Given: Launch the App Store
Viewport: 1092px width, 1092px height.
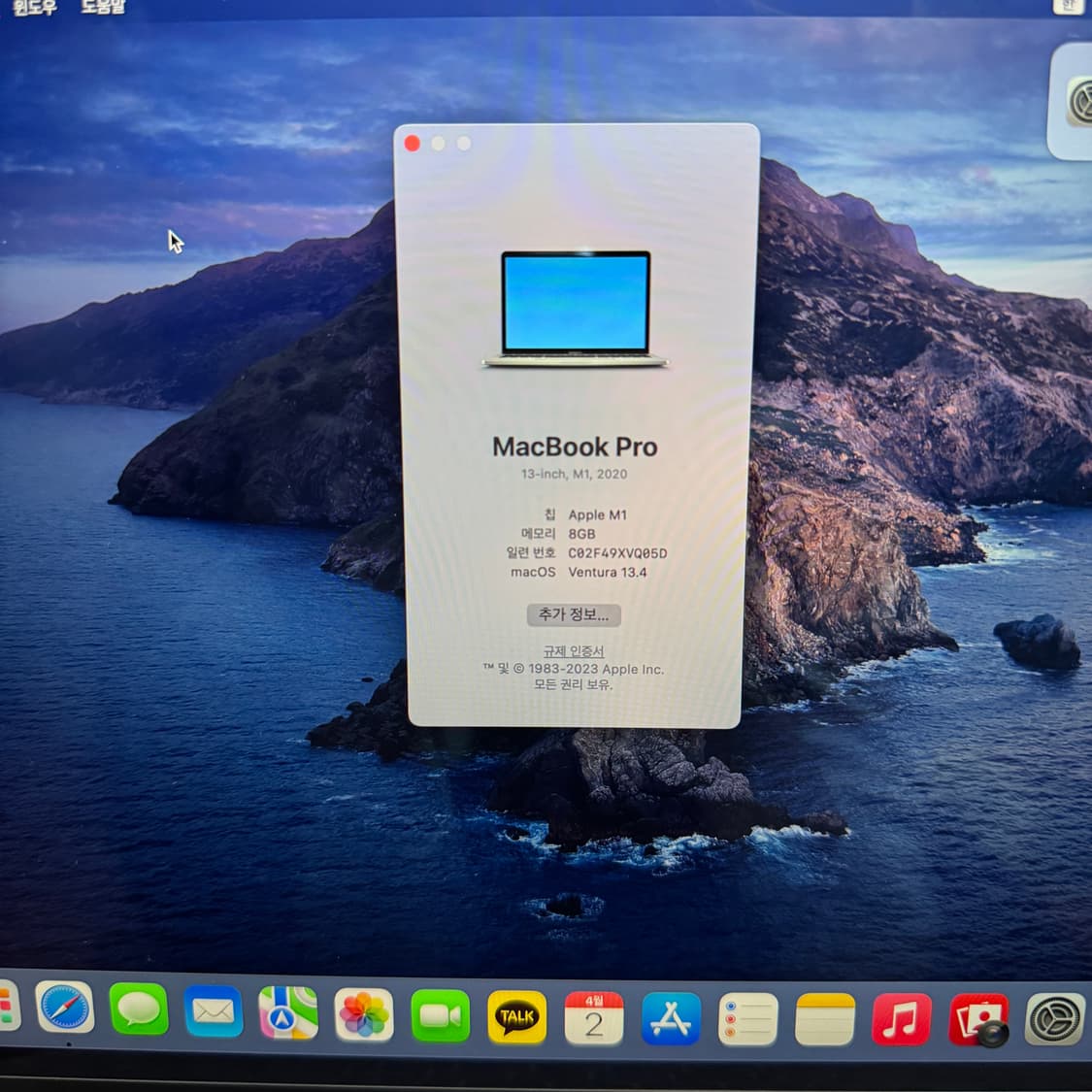Looking at the screenshot, I should point(671,1019).
